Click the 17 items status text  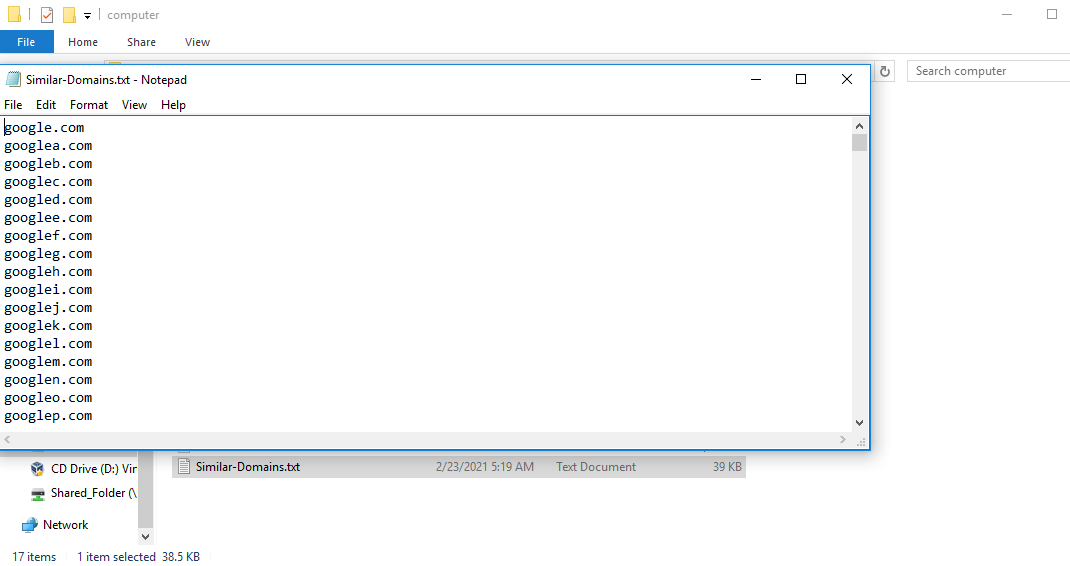coord(34,556)
